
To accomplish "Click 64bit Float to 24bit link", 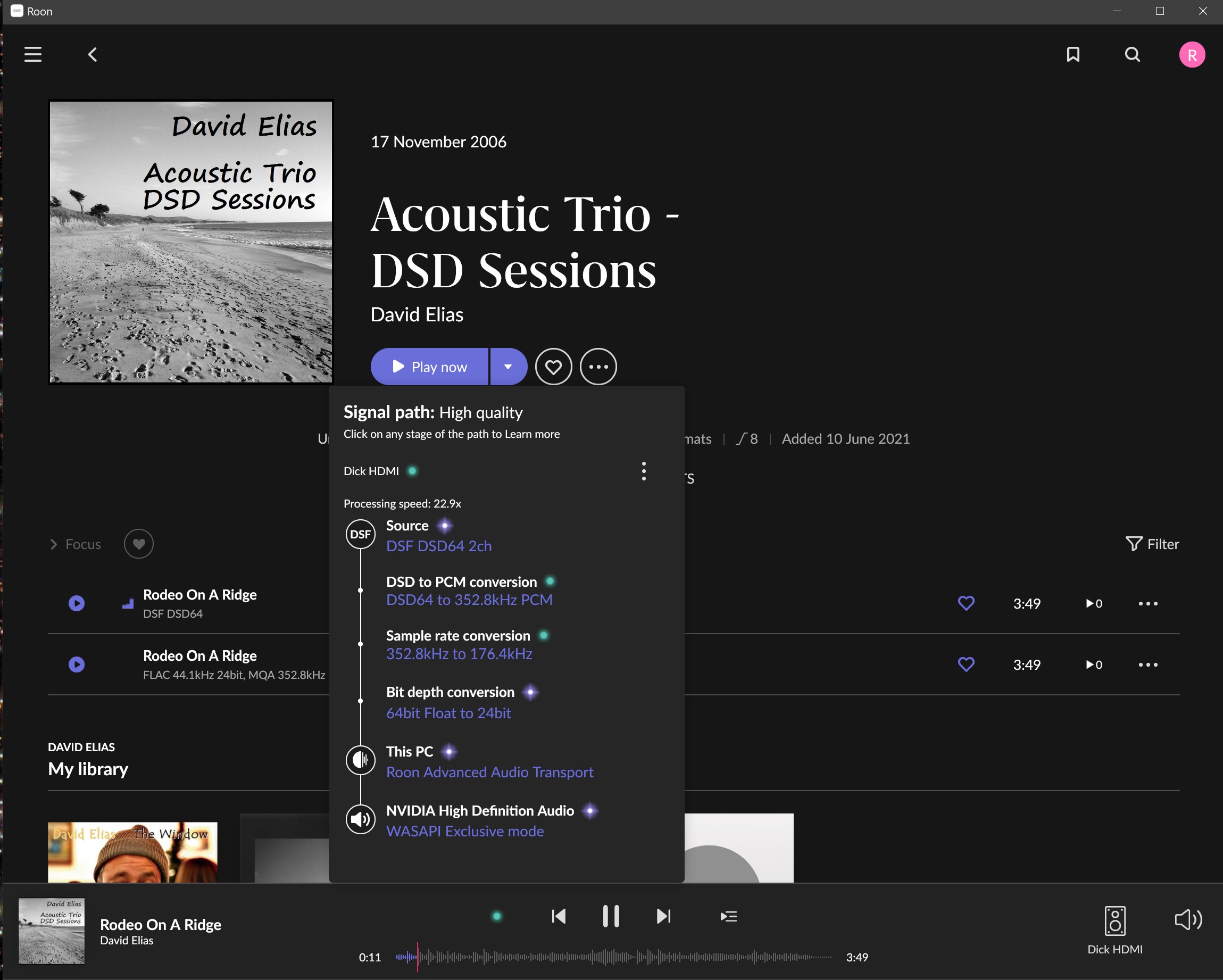I will pyautogui.click(x=448, y=713).
